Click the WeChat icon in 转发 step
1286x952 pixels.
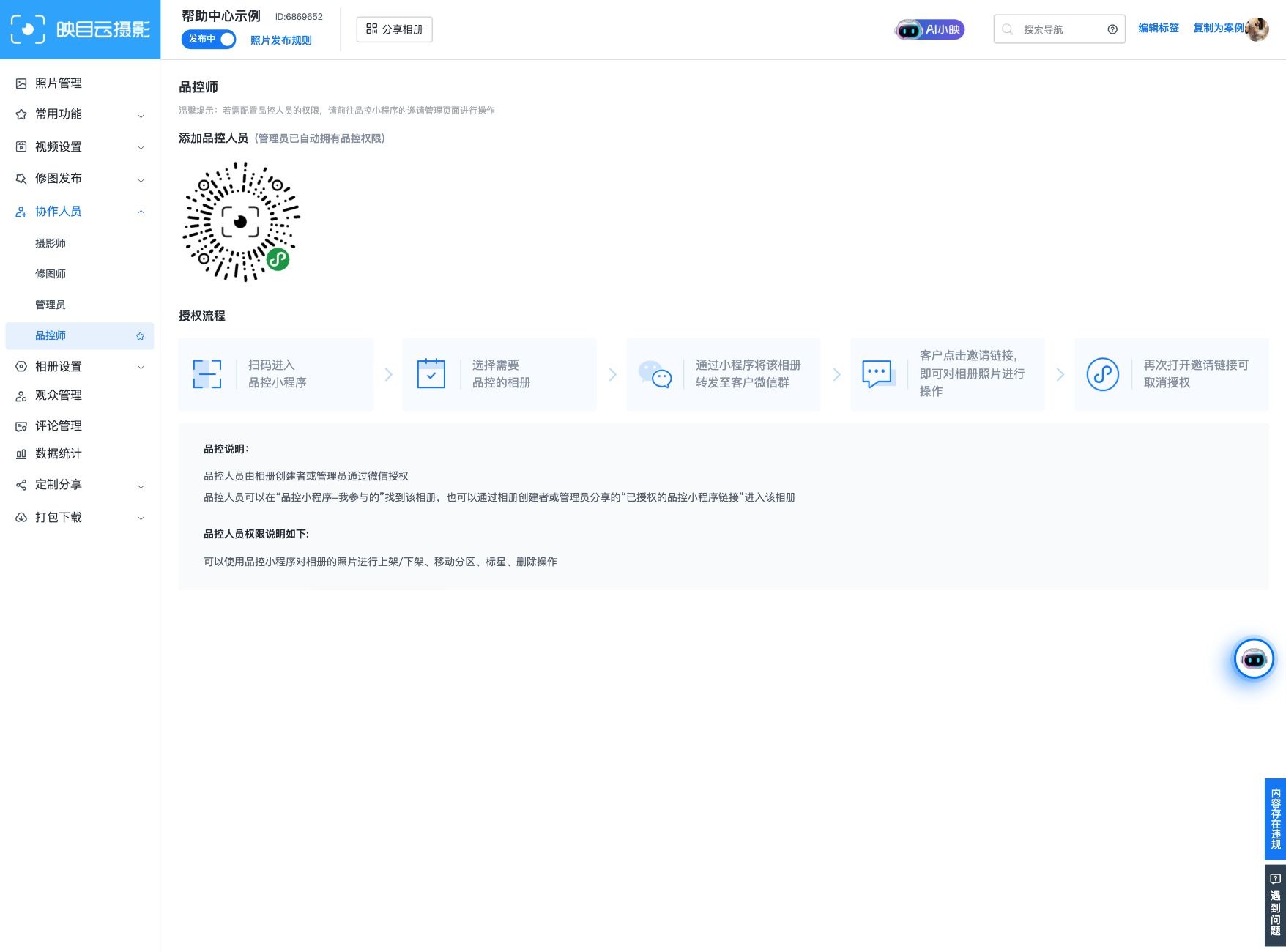point(655,373)
